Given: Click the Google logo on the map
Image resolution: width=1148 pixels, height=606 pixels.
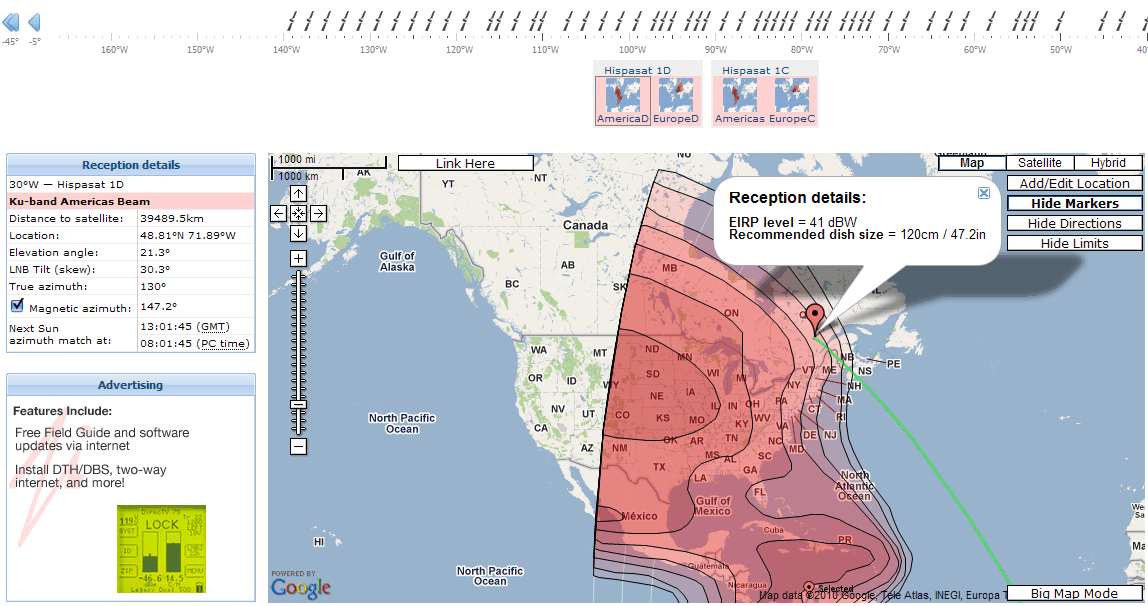Looking at the screenshot, I should pos(301,587).
